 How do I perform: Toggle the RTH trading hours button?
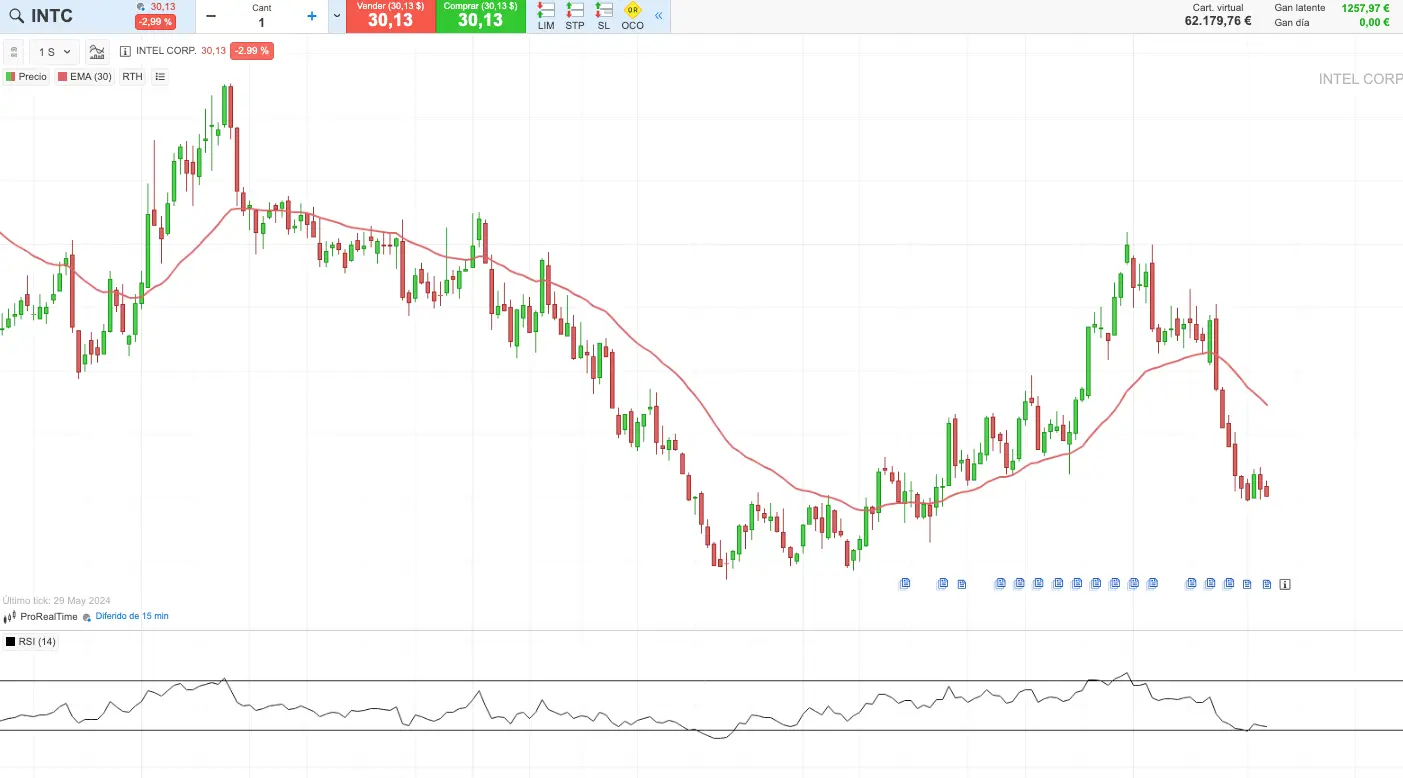(x=132, y=77)
